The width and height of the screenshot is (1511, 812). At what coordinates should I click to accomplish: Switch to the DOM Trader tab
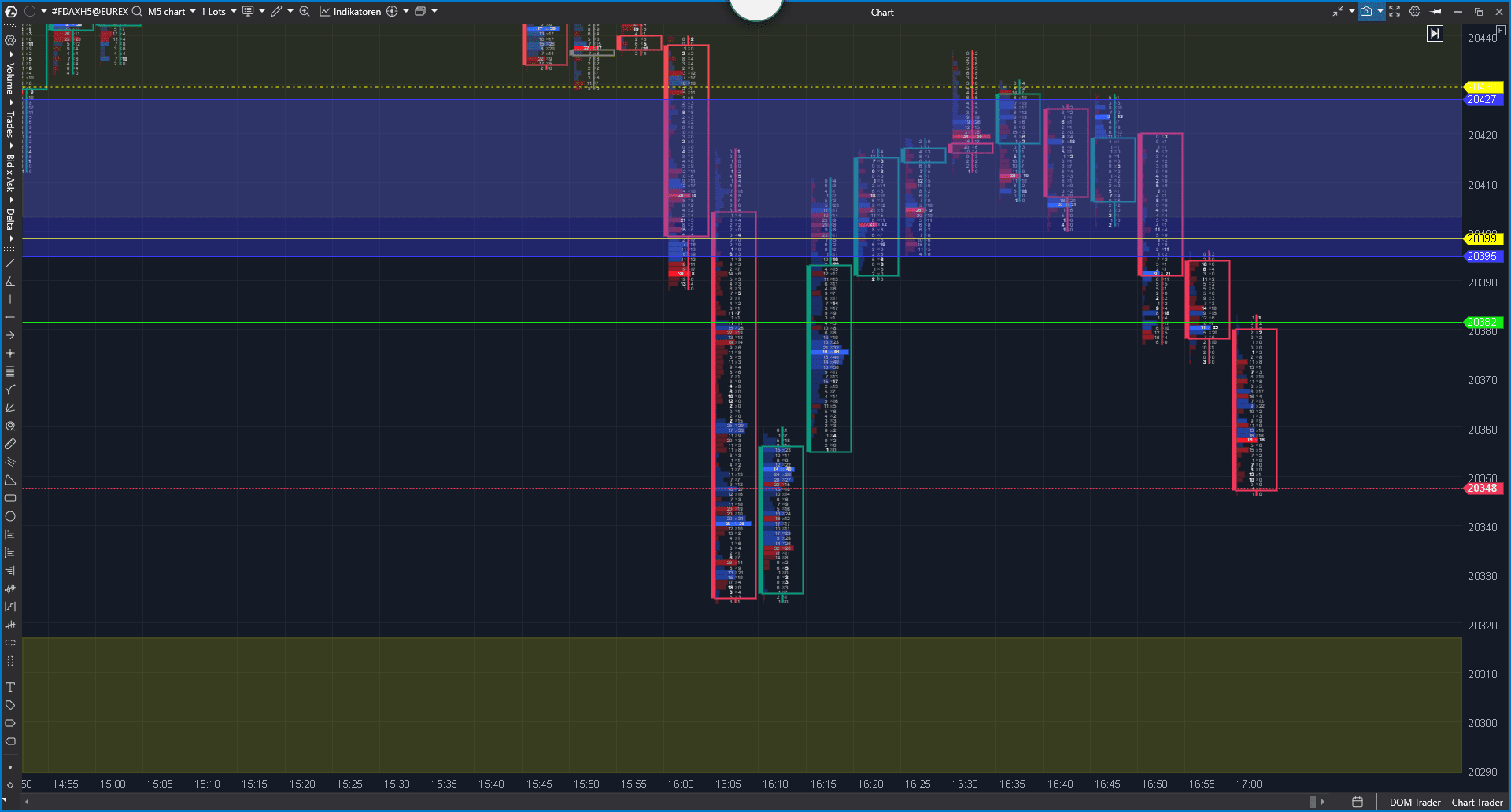pyautogui.click(x=1414, y=802)
